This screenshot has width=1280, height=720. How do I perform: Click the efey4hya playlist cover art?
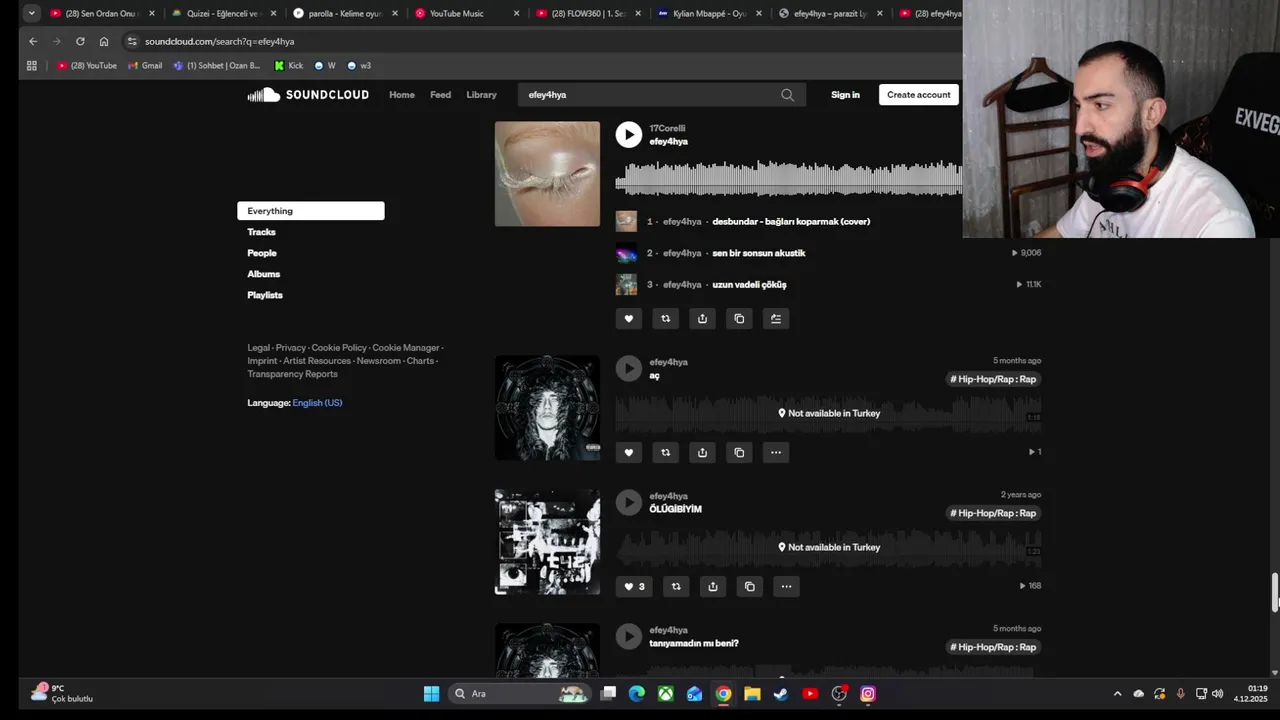pyautogui.click(x=547, y=174)
